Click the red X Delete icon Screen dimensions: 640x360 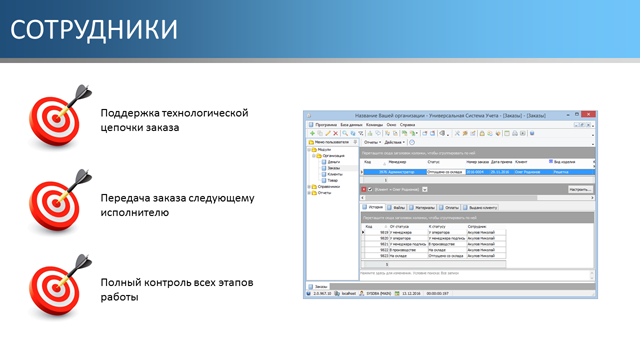336,133
